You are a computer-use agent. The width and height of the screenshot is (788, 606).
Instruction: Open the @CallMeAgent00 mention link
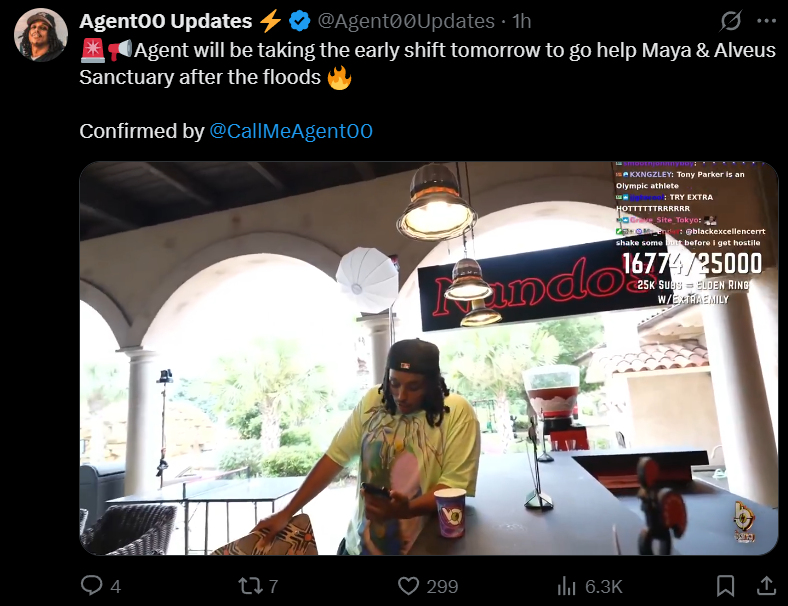point(291,131)
